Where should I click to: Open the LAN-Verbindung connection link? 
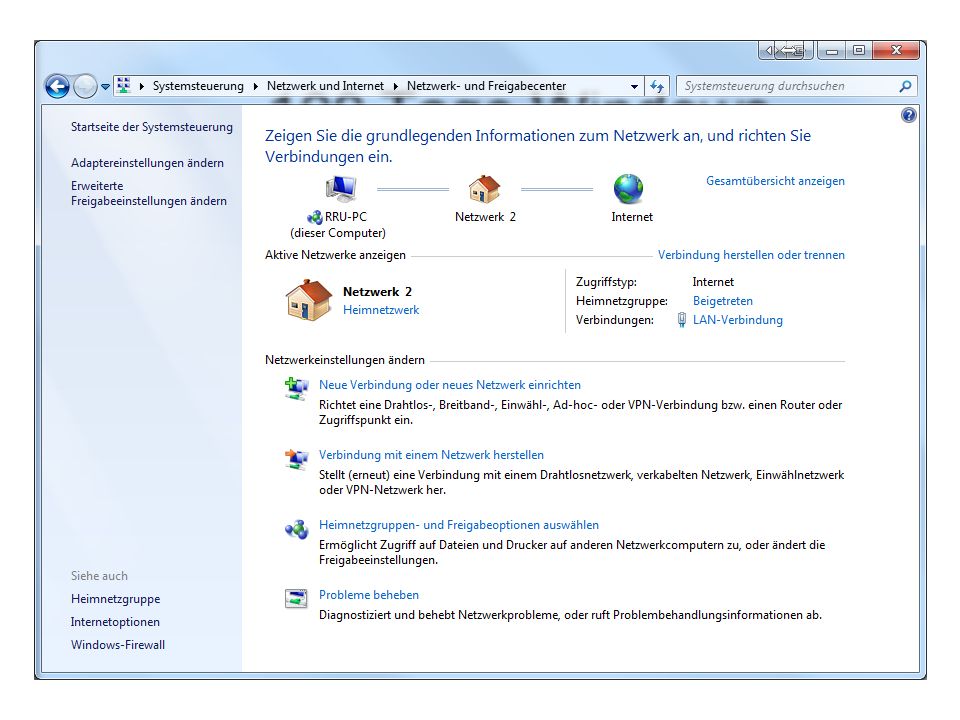(738, 320)
